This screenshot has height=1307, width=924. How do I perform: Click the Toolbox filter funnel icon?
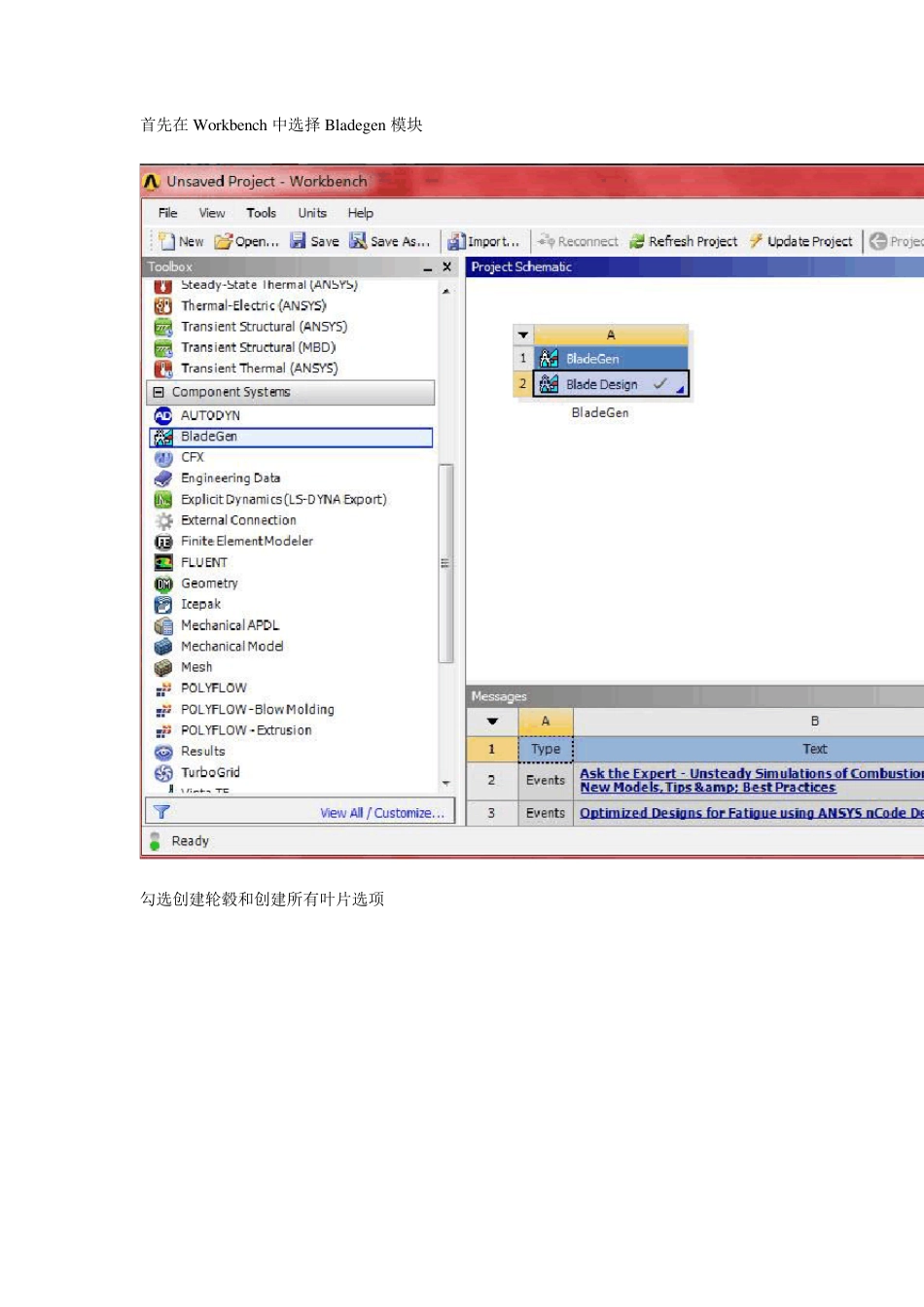click(161, 812)
